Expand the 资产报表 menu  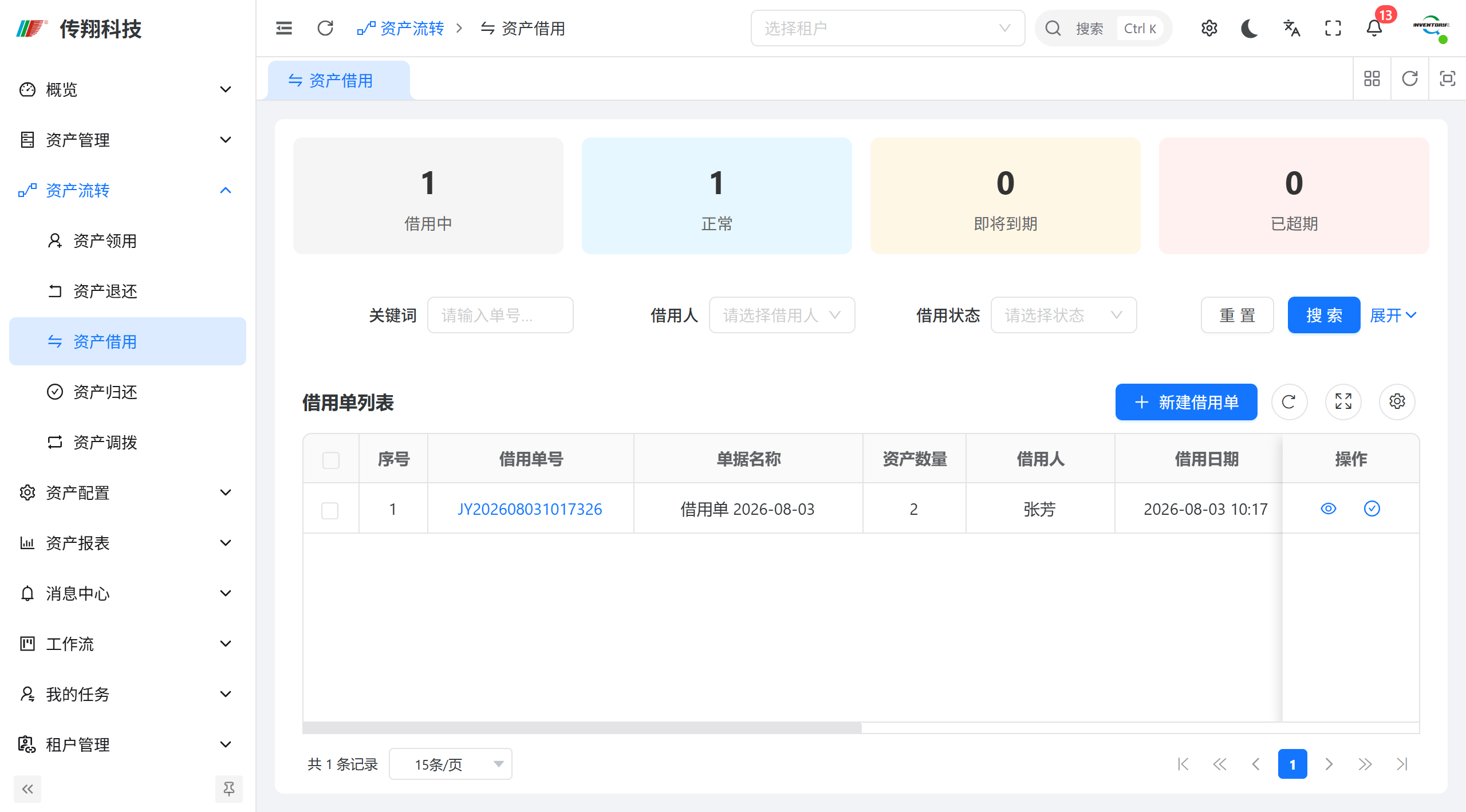coord(127,543)
